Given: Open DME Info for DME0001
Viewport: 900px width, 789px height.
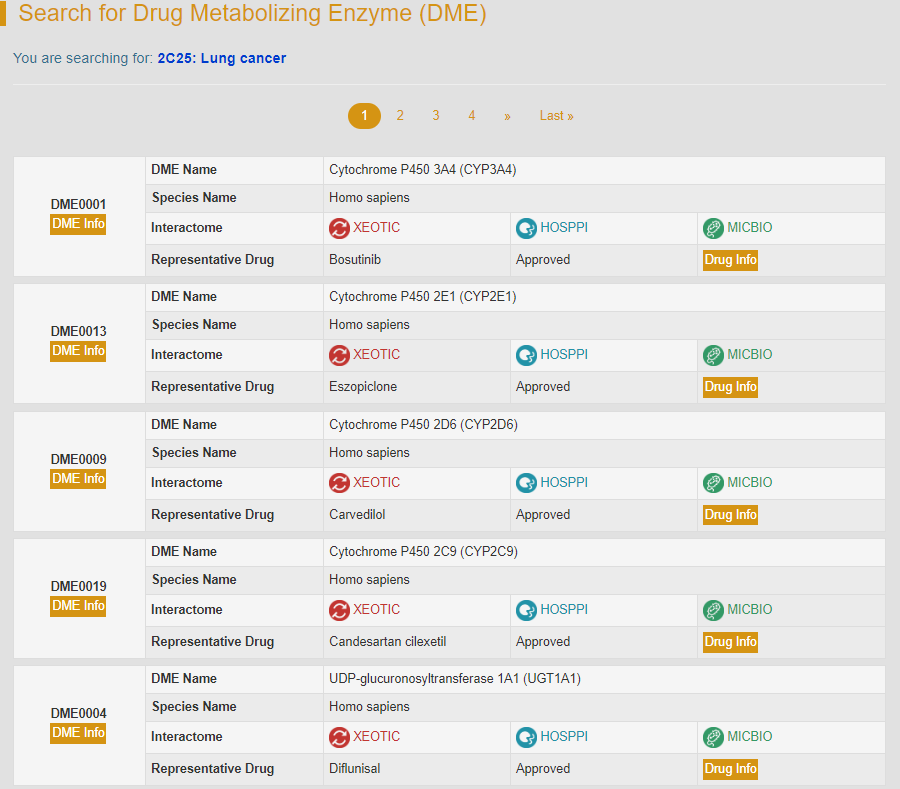Looking at the screenshot, I should point(78,224).
